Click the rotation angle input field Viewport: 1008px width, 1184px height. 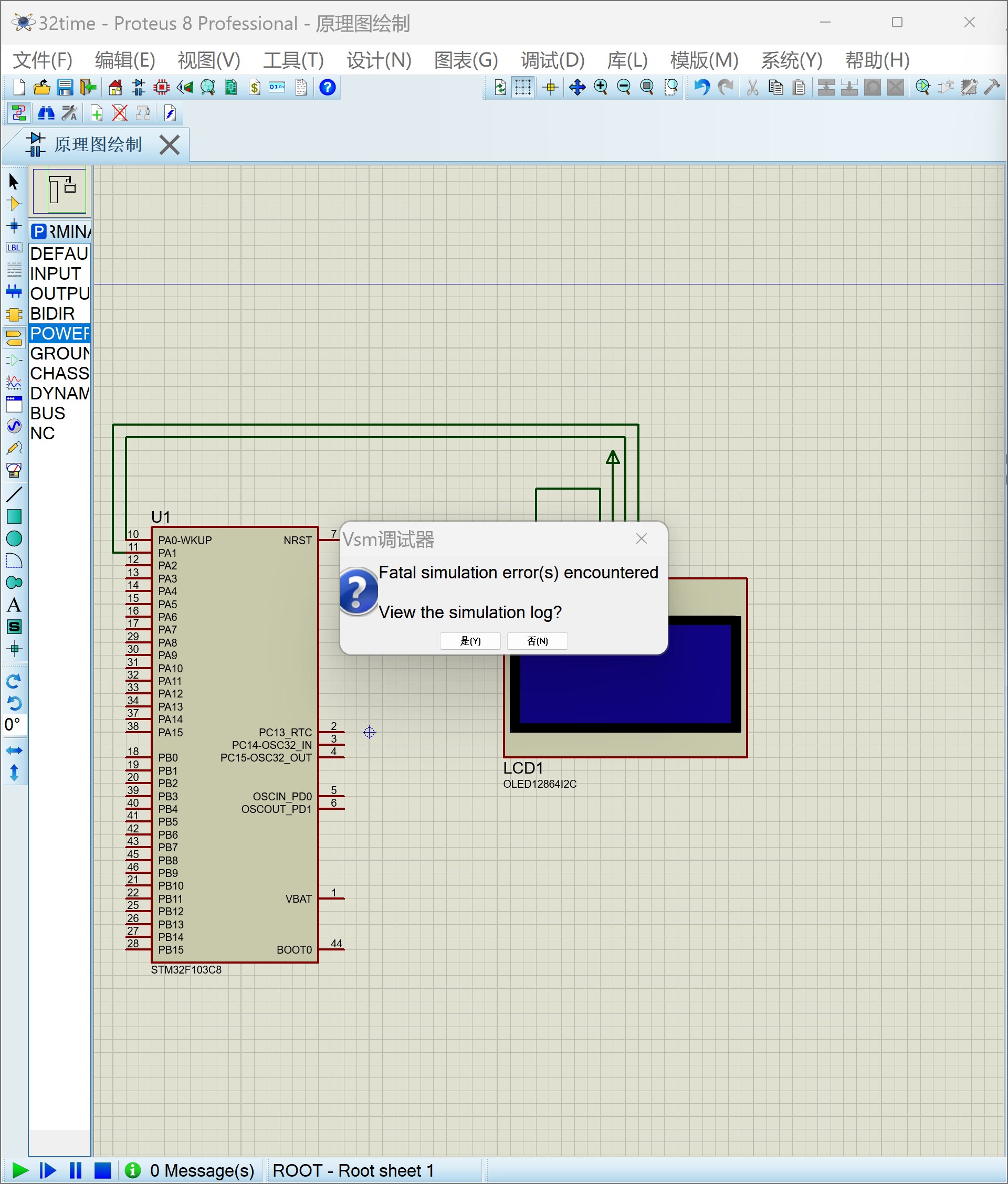click(14, 725)
